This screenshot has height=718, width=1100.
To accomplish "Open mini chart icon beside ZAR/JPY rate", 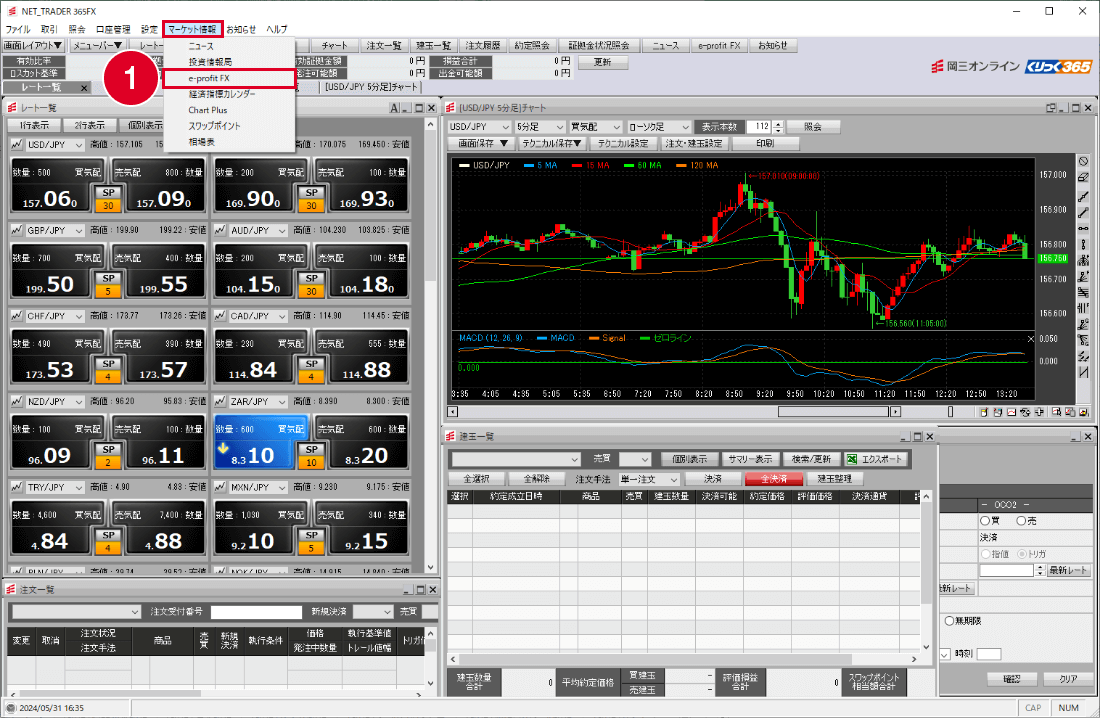I will pyautogui.click(x=220, y=401).
